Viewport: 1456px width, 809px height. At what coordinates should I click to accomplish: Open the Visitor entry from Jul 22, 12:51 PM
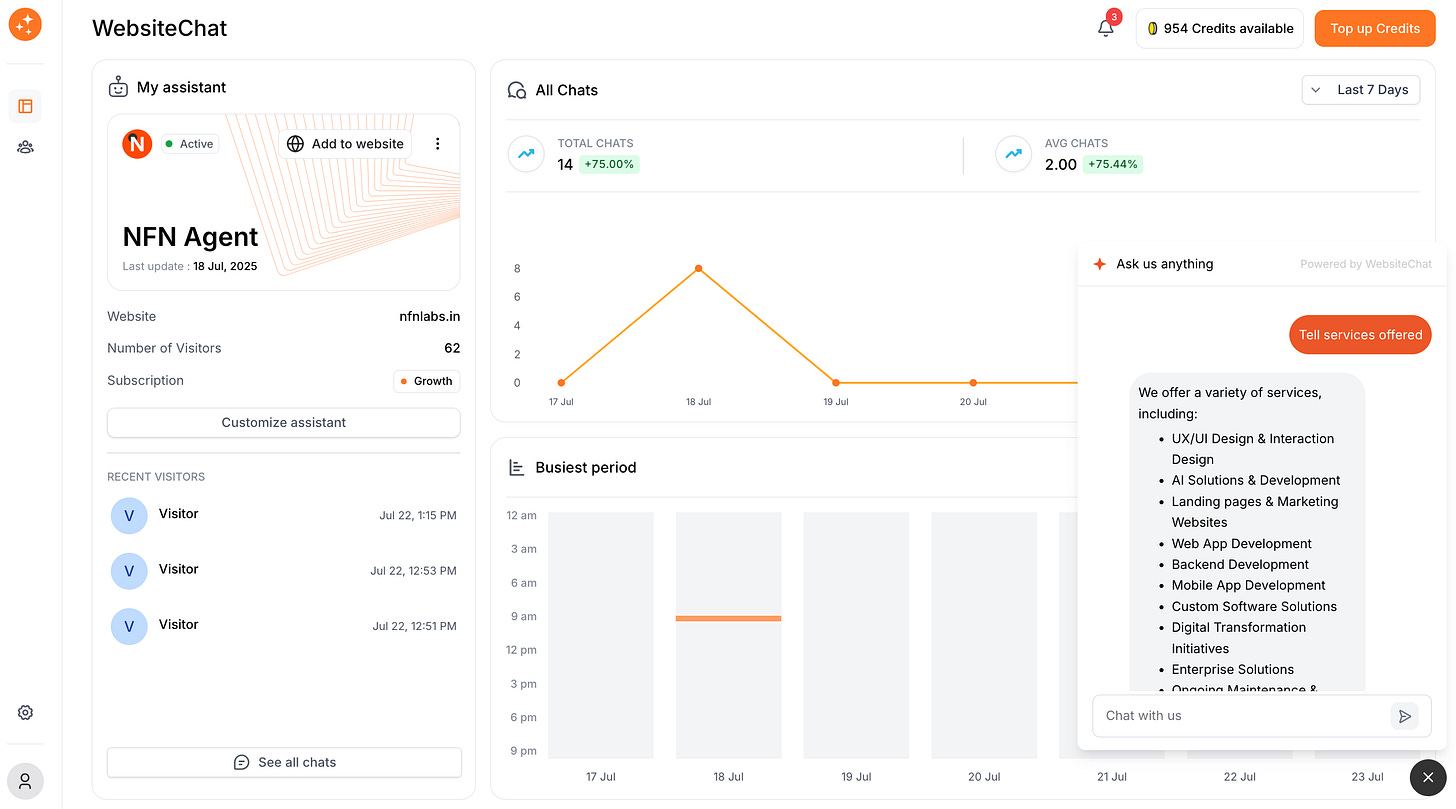[284, 626]
